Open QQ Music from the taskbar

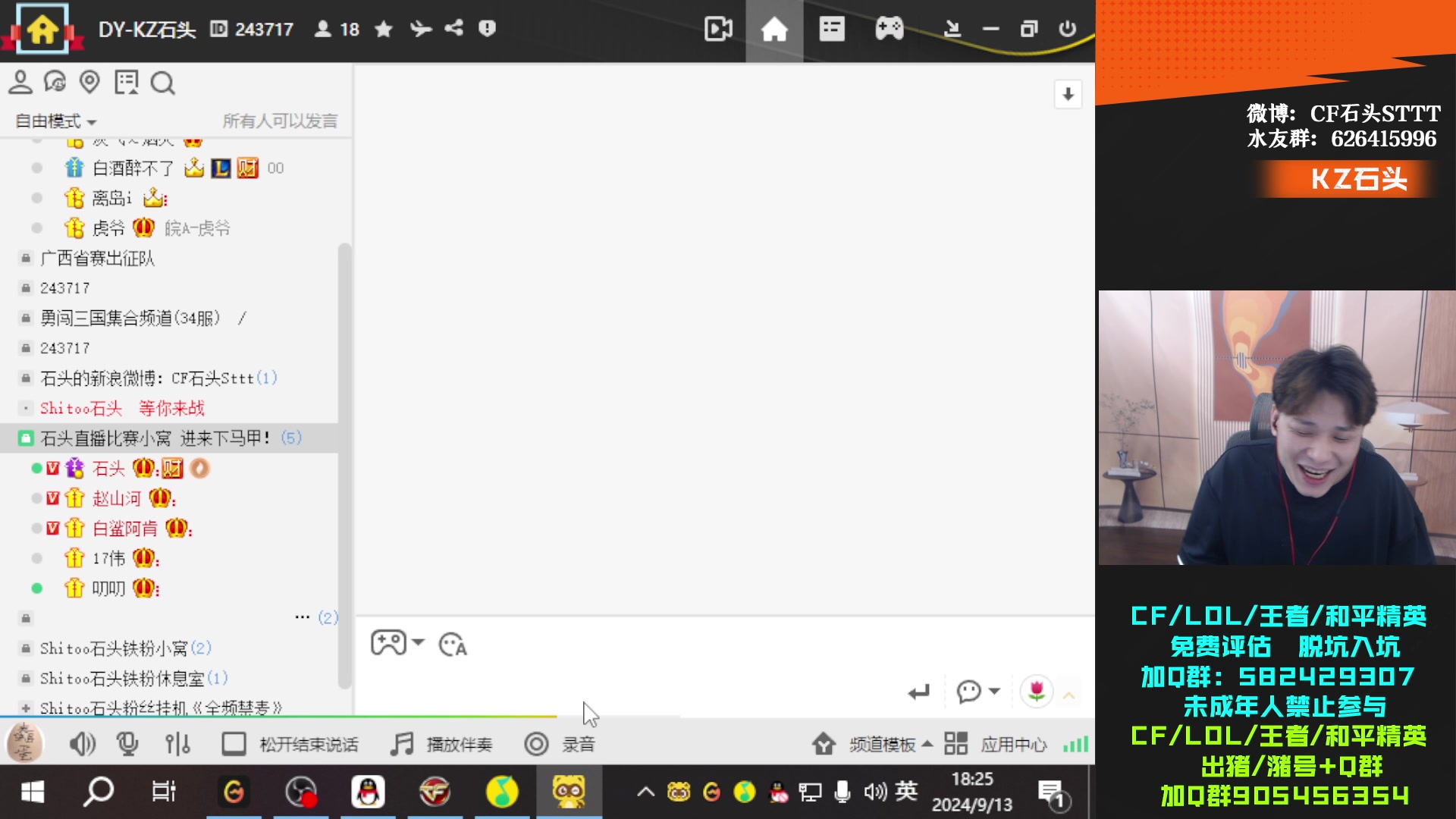tap(502, 792)
